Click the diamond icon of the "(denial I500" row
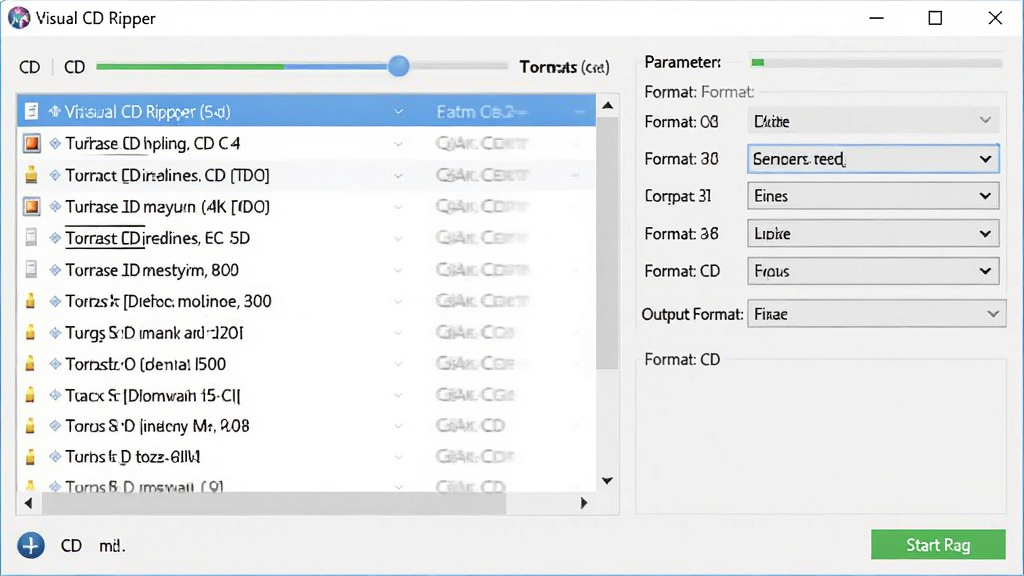1024x576 pixels. pos(55,364)
